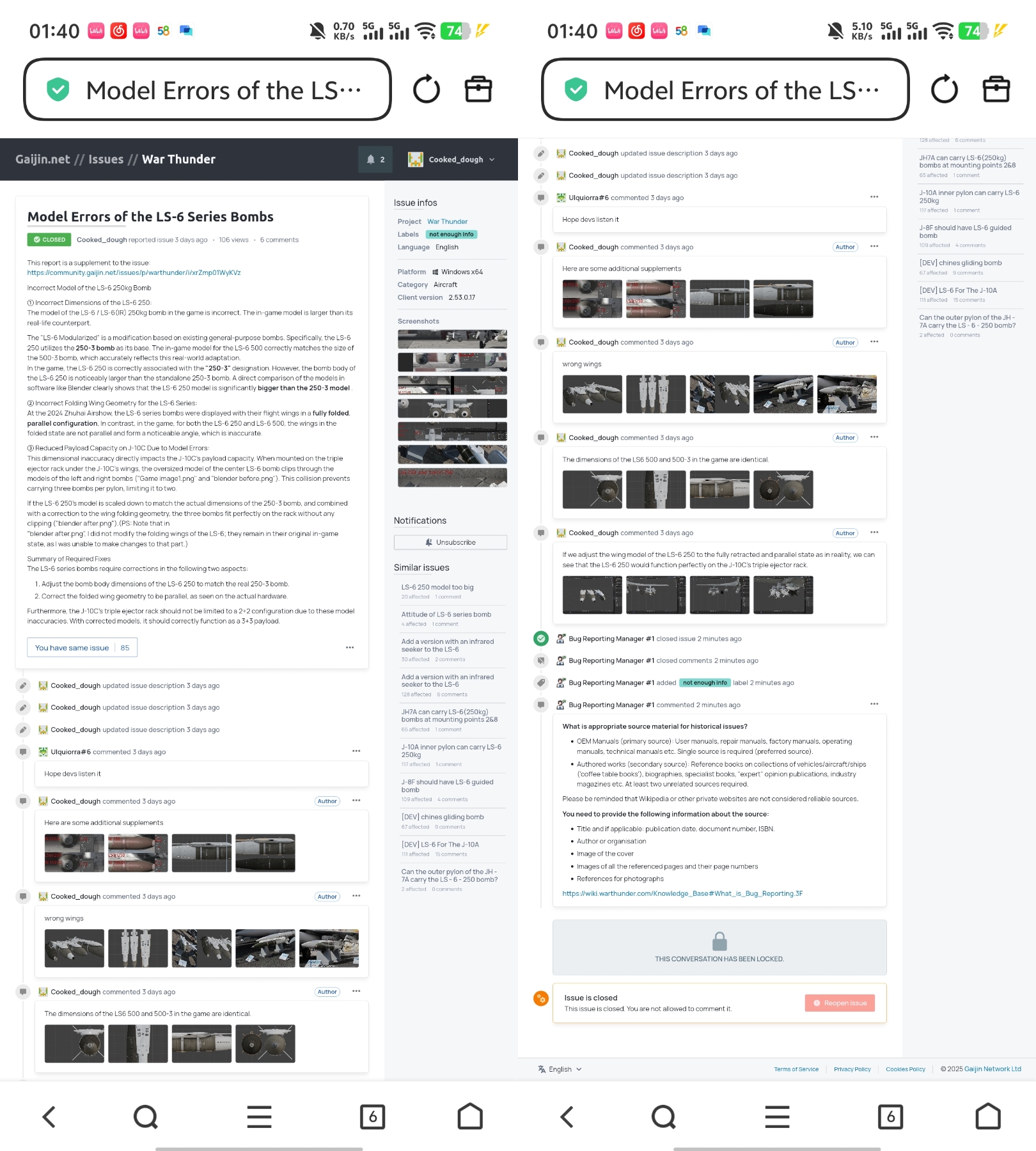Navigate to Issues in the breadcrumb
The width and height of the screenshot is (1036, 1151).
(x=106, y=160)
